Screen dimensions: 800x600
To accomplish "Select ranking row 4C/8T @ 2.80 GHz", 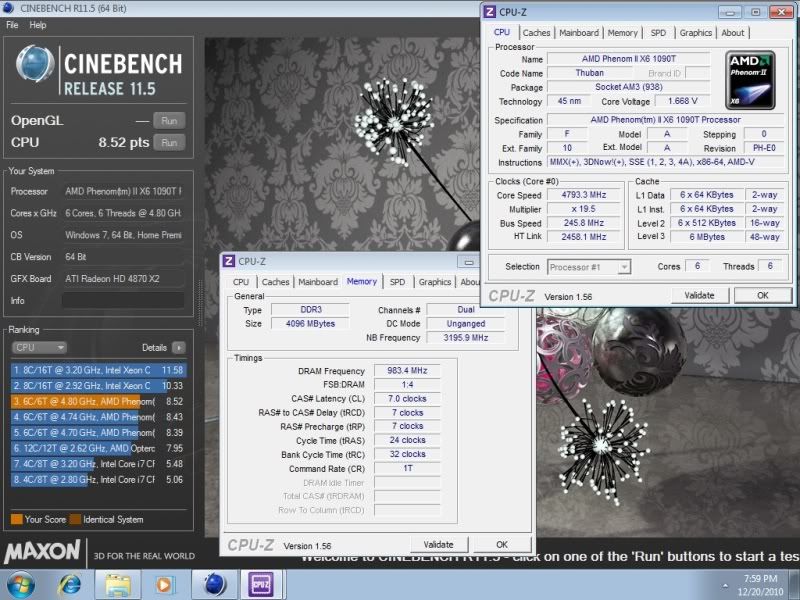I will pos(97,480).
